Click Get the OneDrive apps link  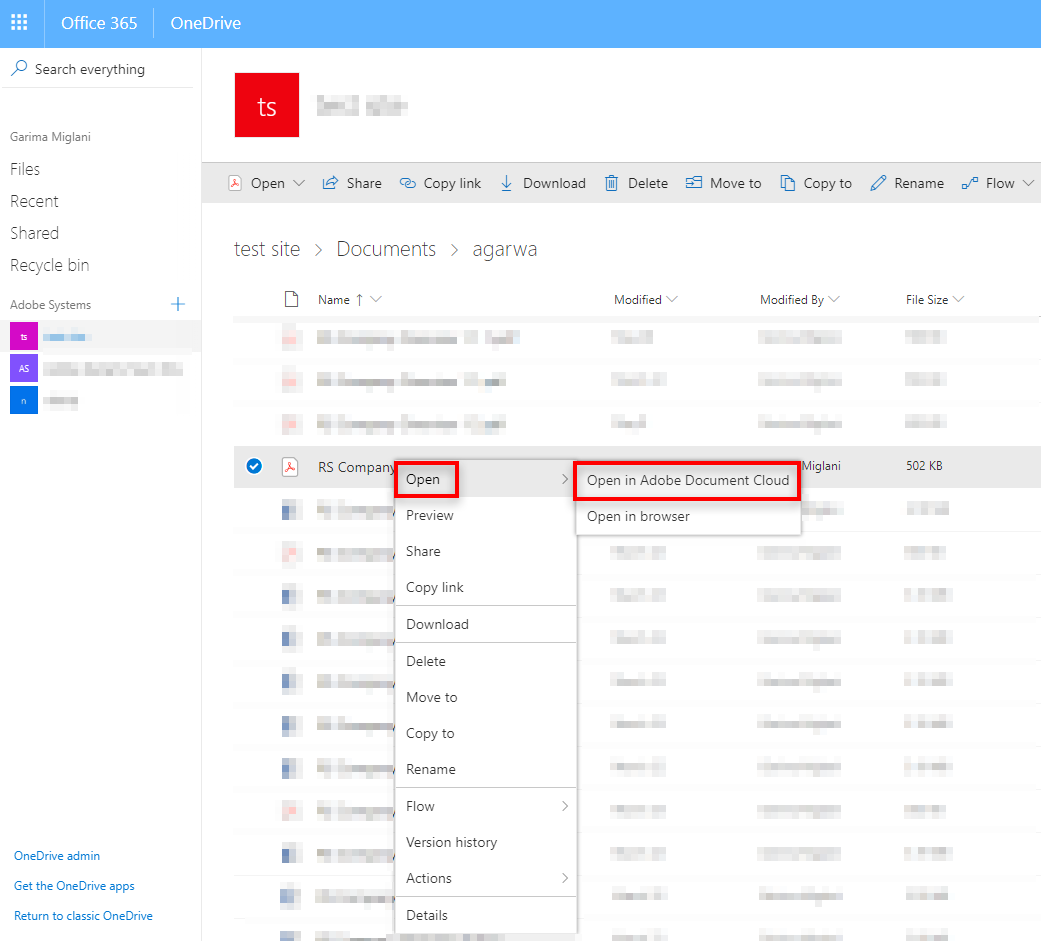pos(74,886)
